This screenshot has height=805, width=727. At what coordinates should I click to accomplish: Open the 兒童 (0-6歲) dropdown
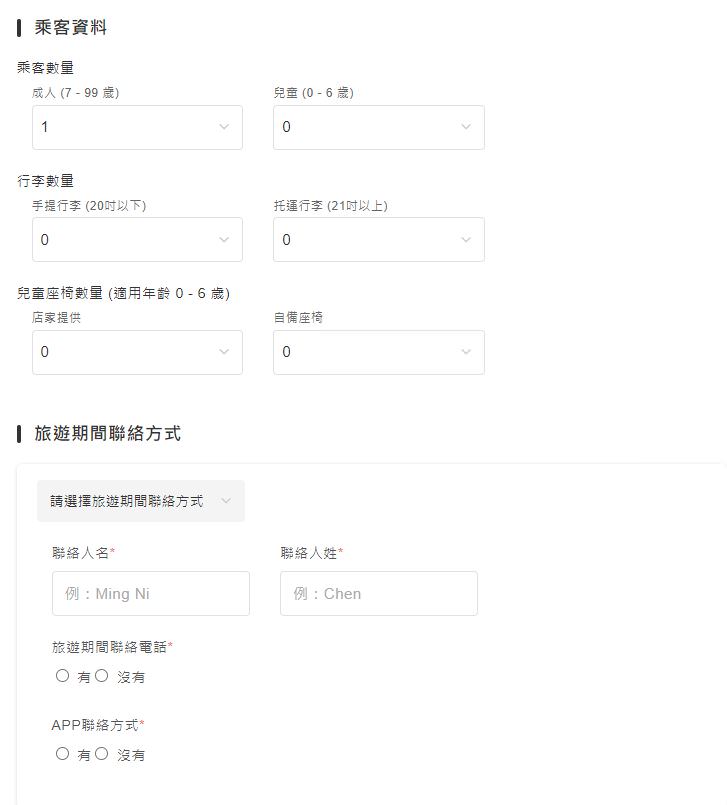pos(378,127)
